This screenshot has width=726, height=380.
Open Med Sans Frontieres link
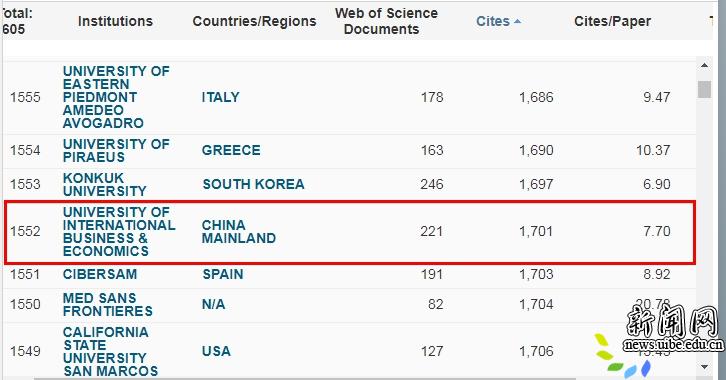pos(107,304)
